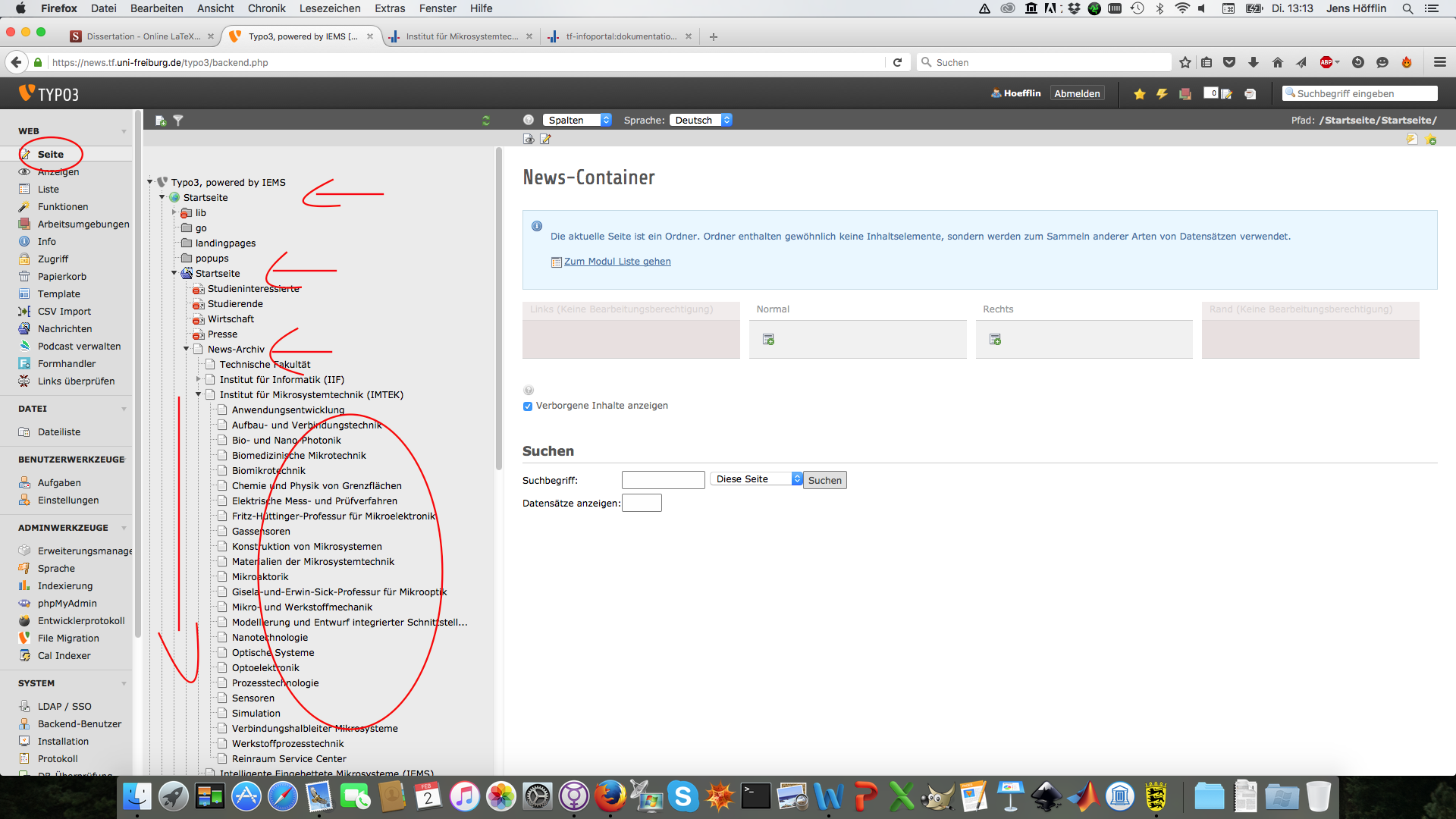The height and width of the screenshot is (819, 1456).
Task: Click the clear page cache icon below Pfad
Action: coord(1412,140)
